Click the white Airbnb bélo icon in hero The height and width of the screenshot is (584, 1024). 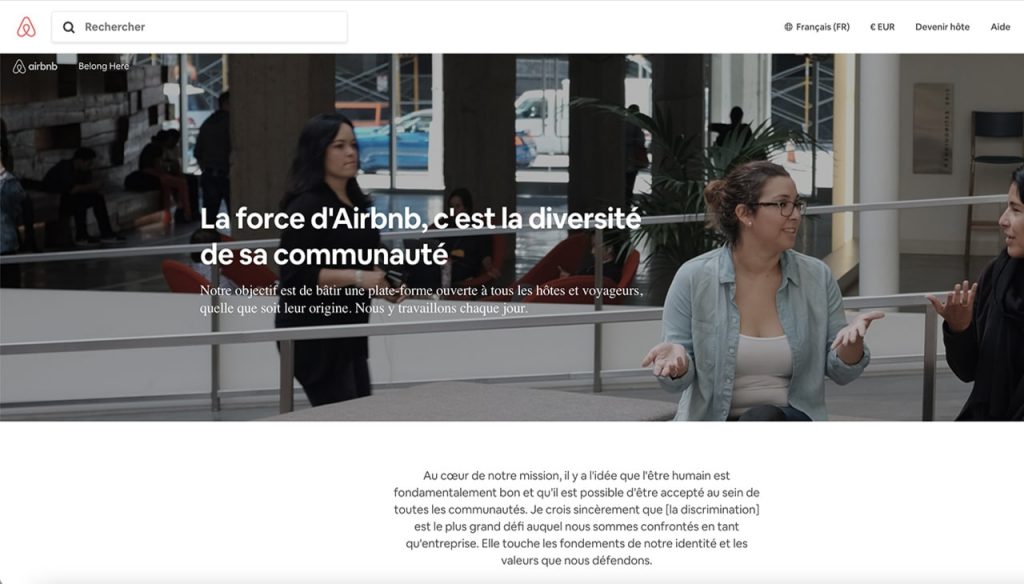[x=19, y=66]
